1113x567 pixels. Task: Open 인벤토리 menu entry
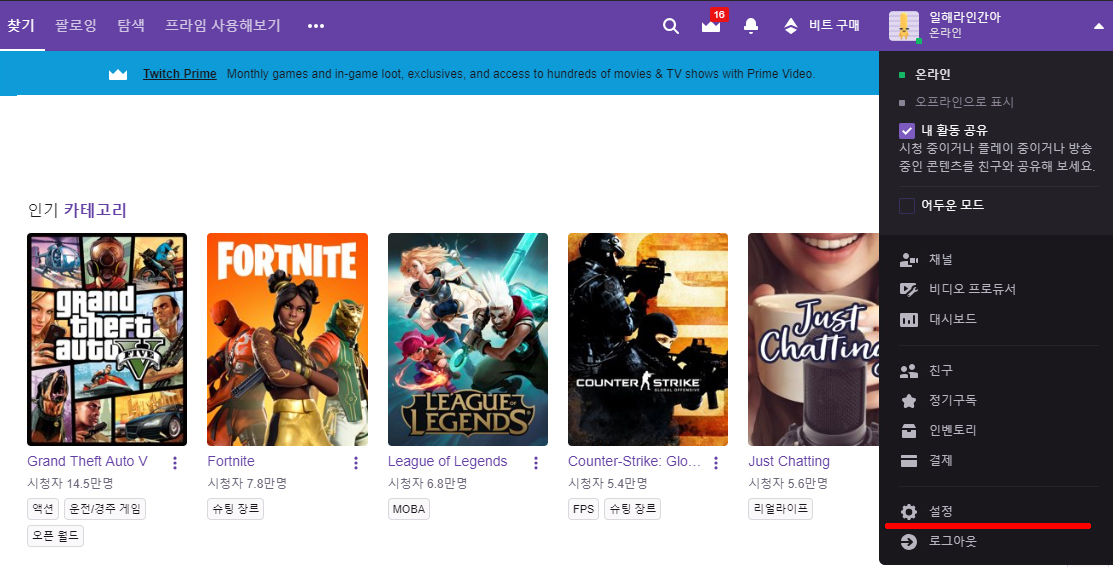tap(953, 429)
